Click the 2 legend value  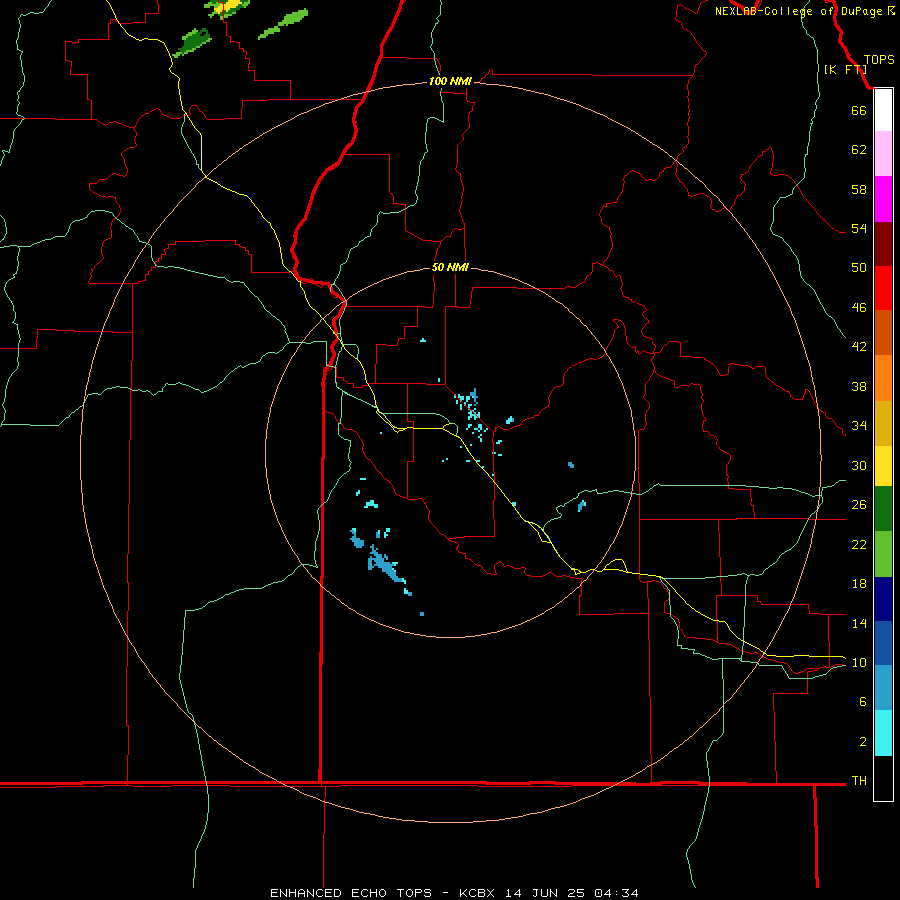click(x=863, y=742)
